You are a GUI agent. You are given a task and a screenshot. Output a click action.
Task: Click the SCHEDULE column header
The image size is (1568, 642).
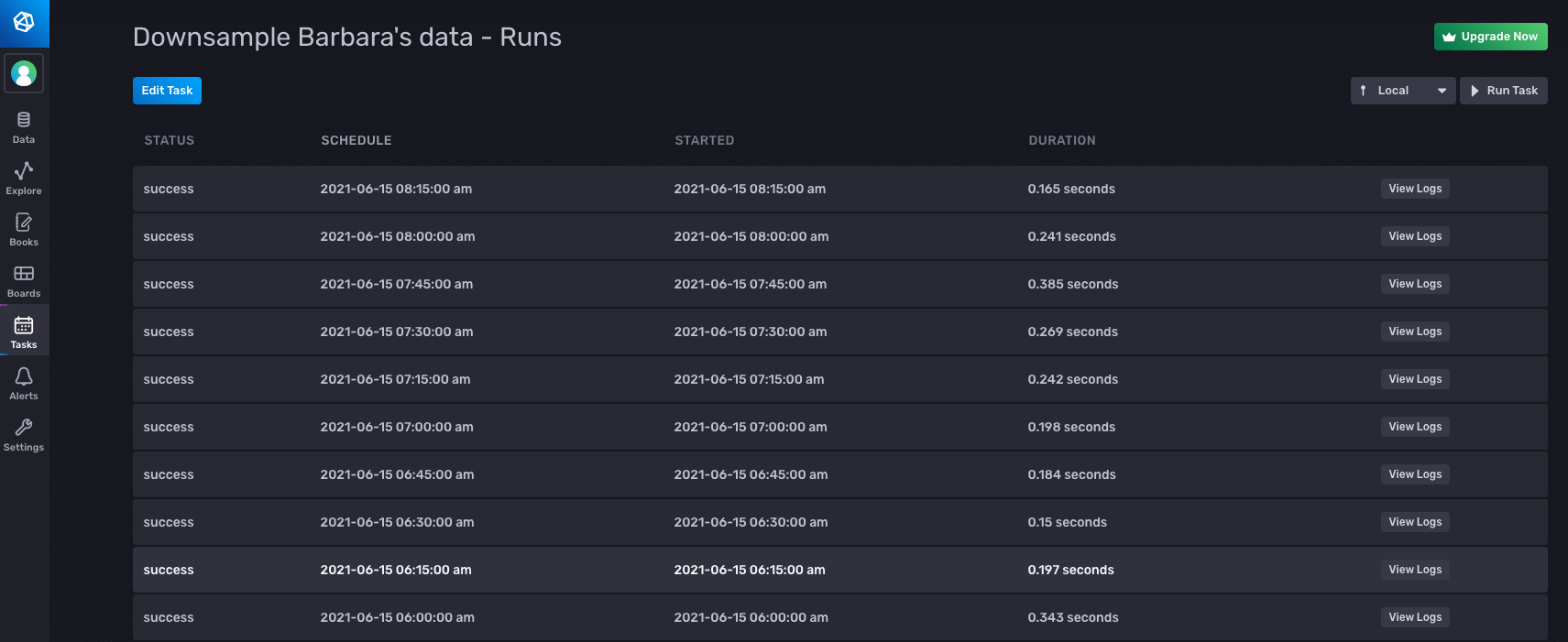(356, 140)
